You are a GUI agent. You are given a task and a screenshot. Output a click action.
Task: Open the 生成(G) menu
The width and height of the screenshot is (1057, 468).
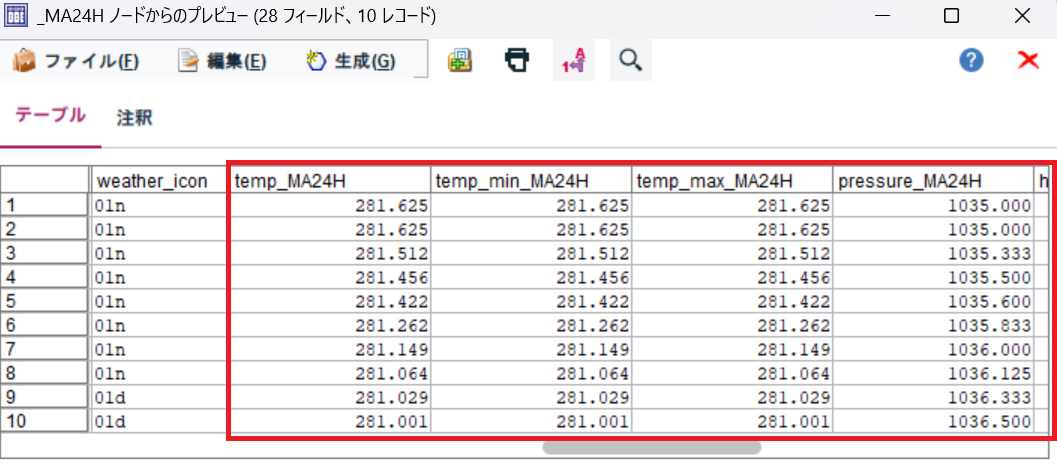[x=351, y=61]
